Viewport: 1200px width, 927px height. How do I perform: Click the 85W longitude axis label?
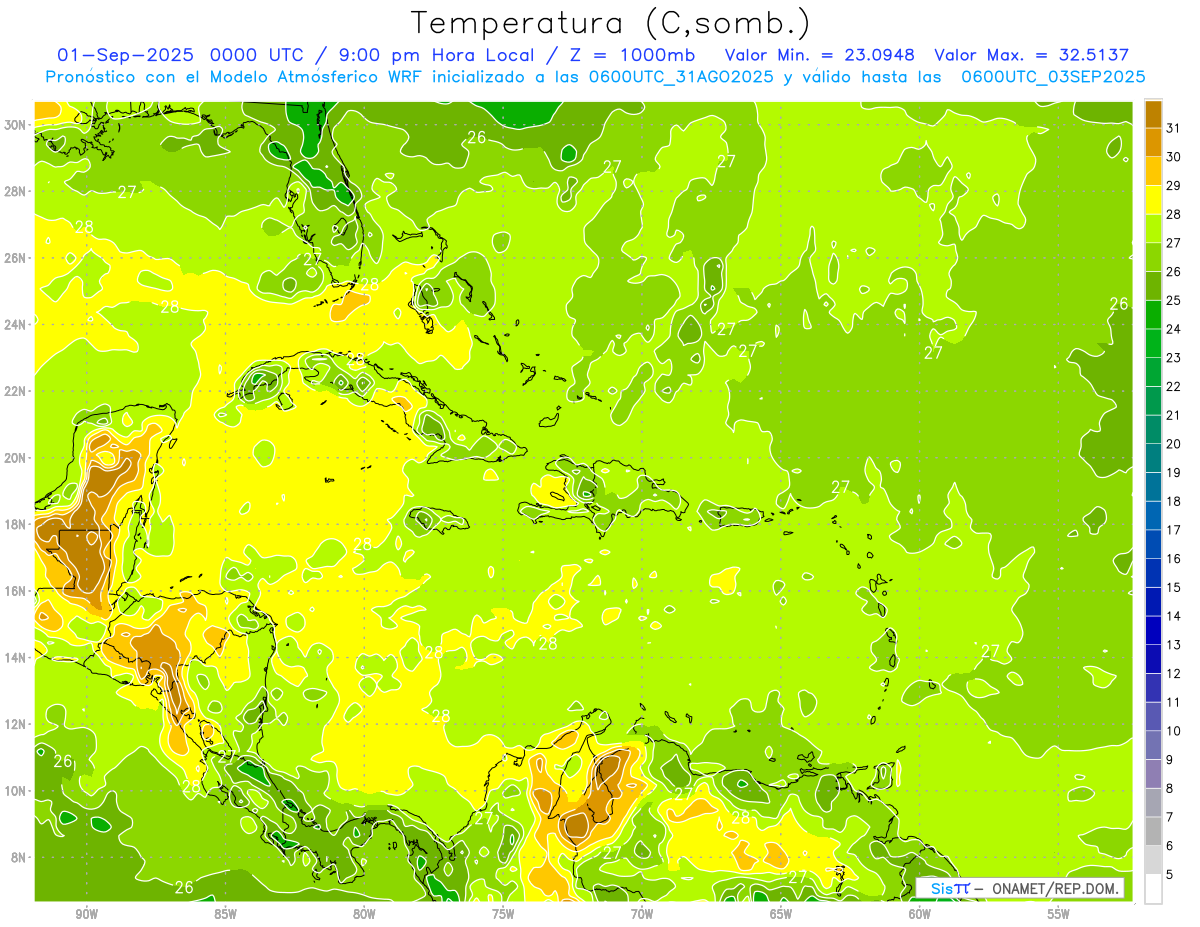point(225,914)
